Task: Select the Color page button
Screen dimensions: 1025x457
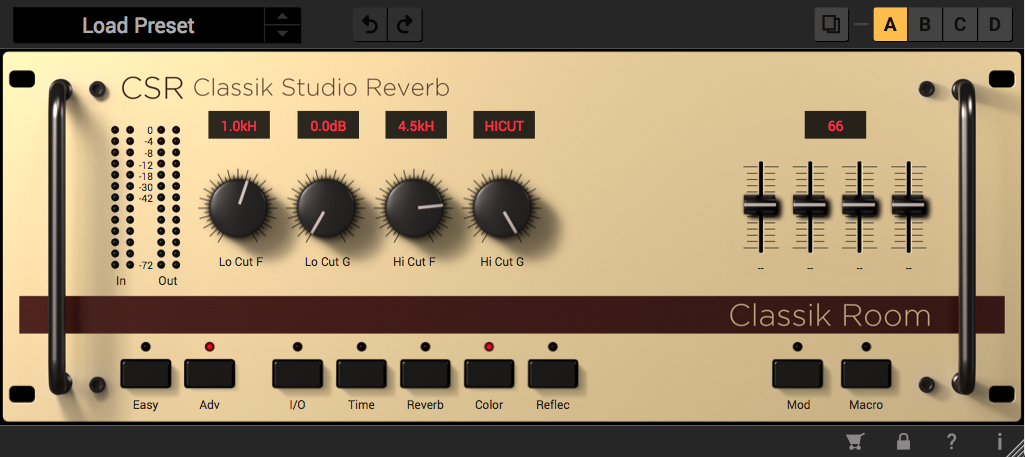Action: coord(489,373)
